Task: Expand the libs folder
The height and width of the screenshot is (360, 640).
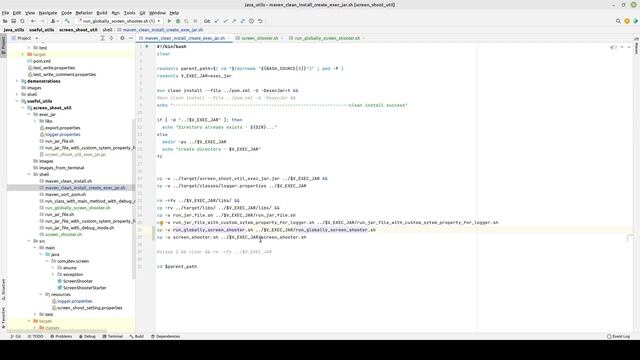Action: click(35, 121)
